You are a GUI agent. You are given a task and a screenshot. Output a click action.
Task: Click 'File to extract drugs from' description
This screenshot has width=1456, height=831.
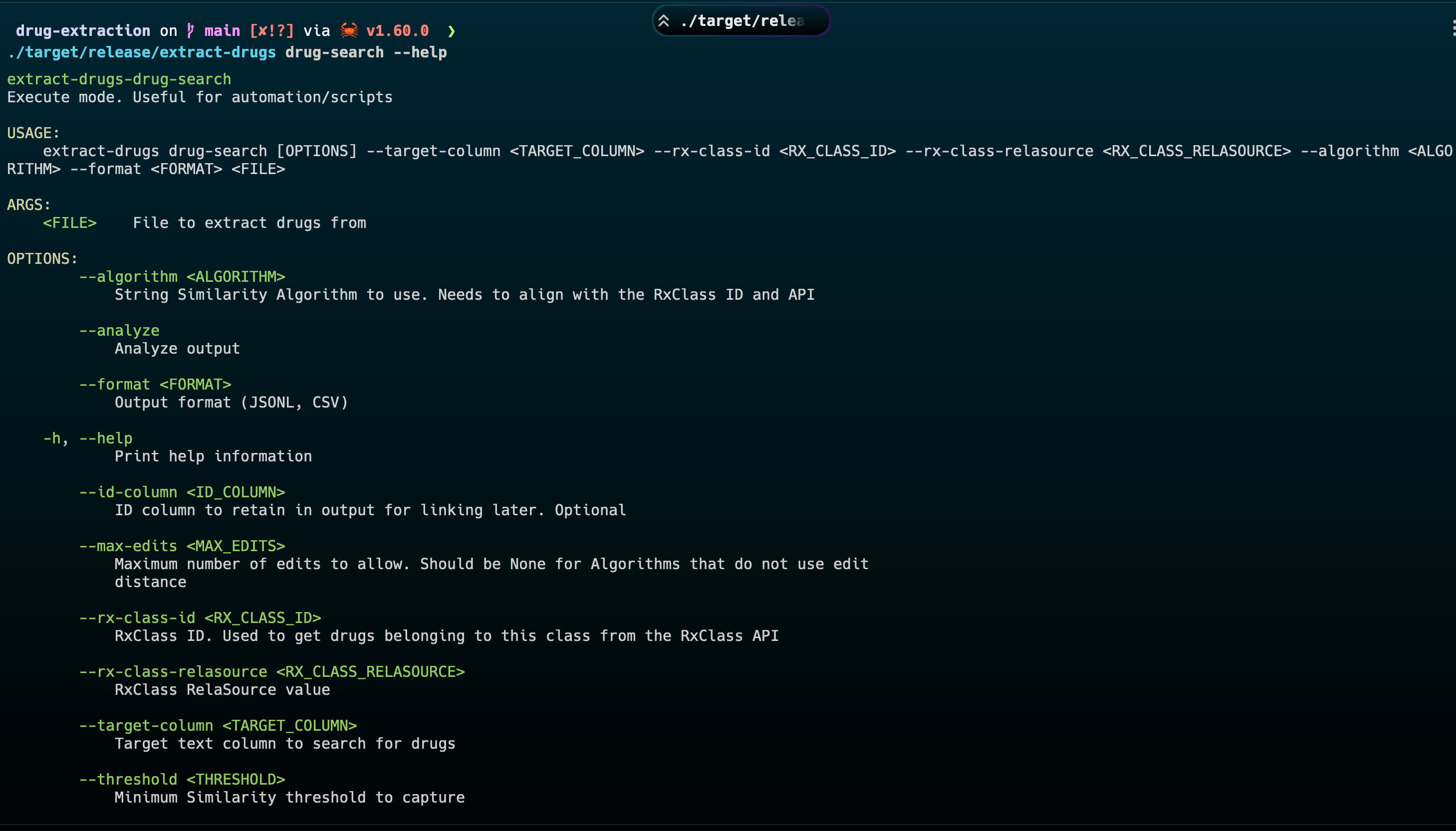coord(249,223)
